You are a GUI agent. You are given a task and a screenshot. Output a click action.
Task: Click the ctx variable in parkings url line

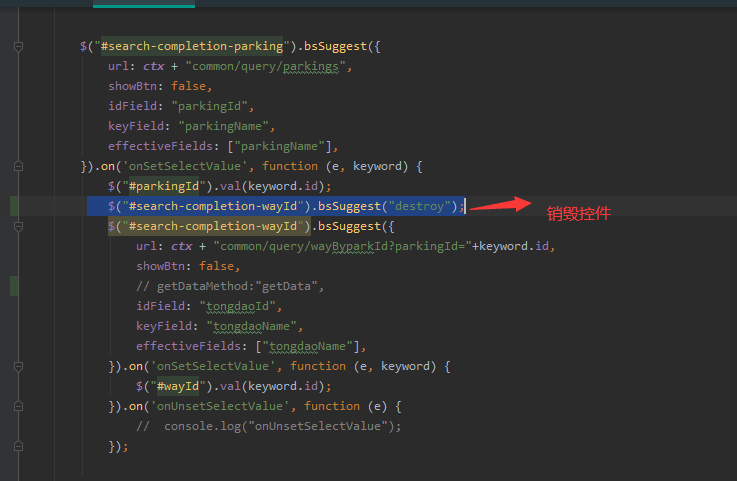(154, 66)
